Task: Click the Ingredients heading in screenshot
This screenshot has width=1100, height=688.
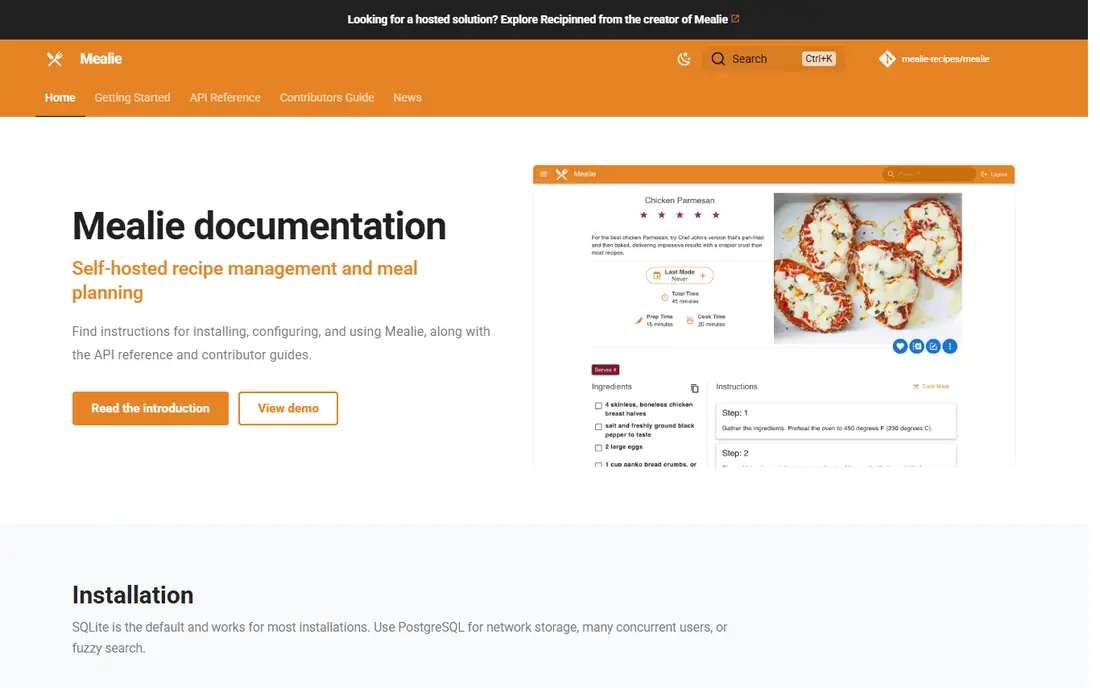Action: tap(612, 387)
